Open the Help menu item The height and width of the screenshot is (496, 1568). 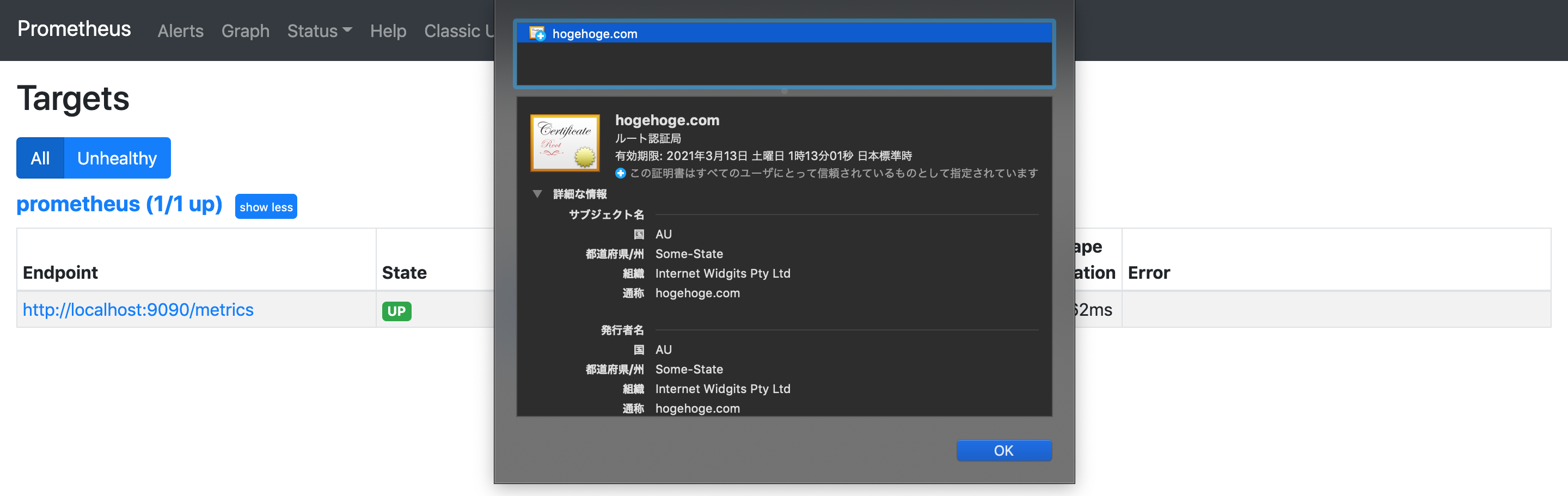(x=388, y=31)
